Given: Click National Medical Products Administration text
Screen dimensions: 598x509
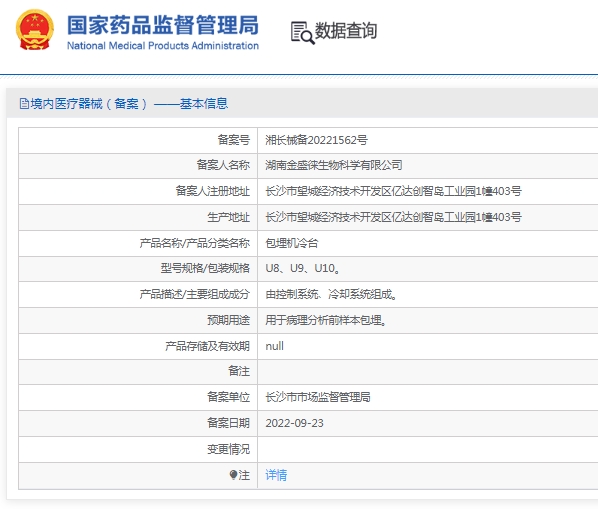Looking at the screenshot, I should [163, 46].
